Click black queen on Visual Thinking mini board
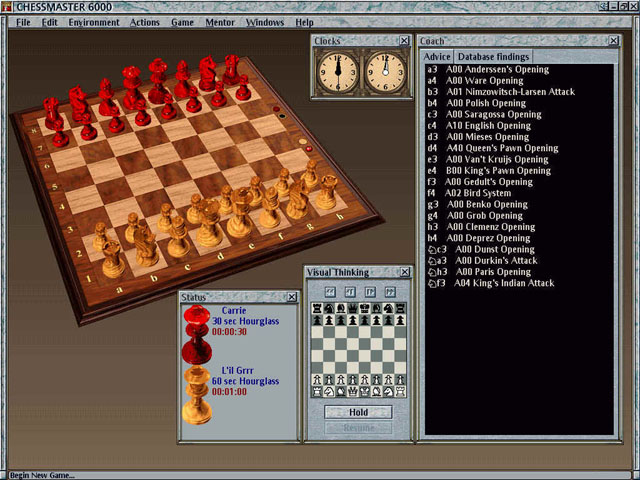 point(353,309)
